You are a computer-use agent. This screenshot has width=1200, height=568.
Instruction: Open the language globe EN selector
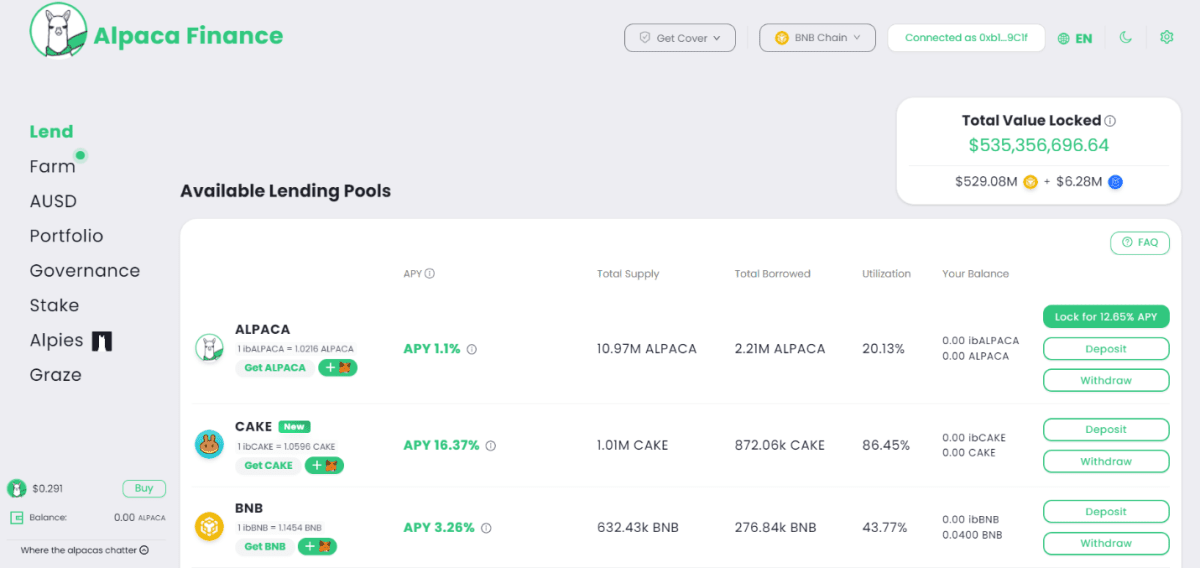click(x=1075, y=38)
